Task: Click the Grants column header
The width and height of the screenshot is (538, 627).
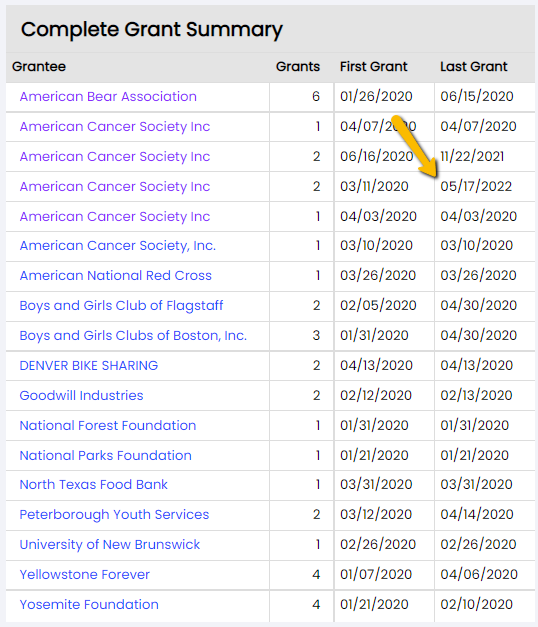Action: pos(298,66)
